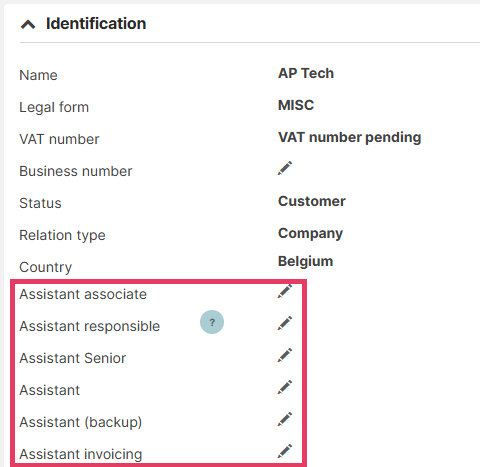The image size is (480, 467).
Task: Click the Identification section heading
Action: (96, 24)
